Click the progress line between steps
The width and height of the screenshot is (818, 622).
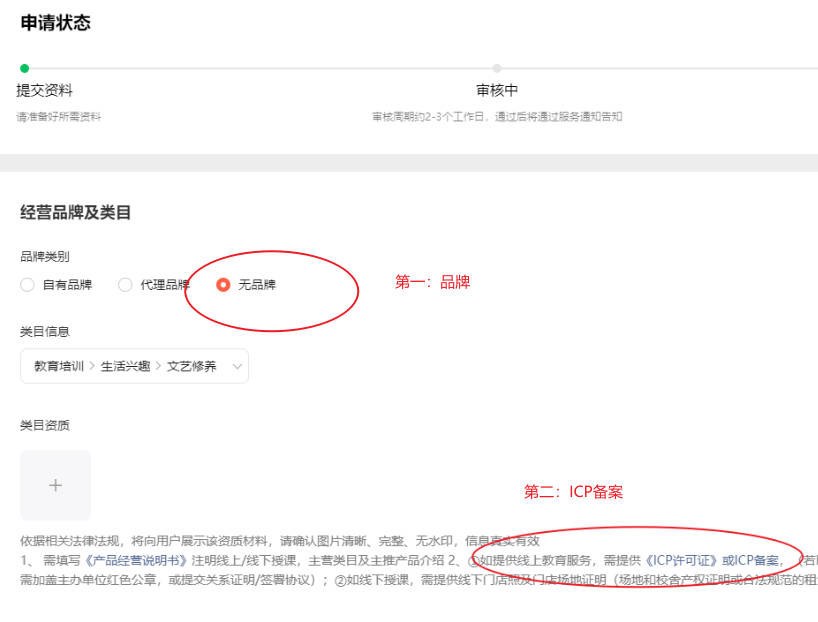click(260, 69)
